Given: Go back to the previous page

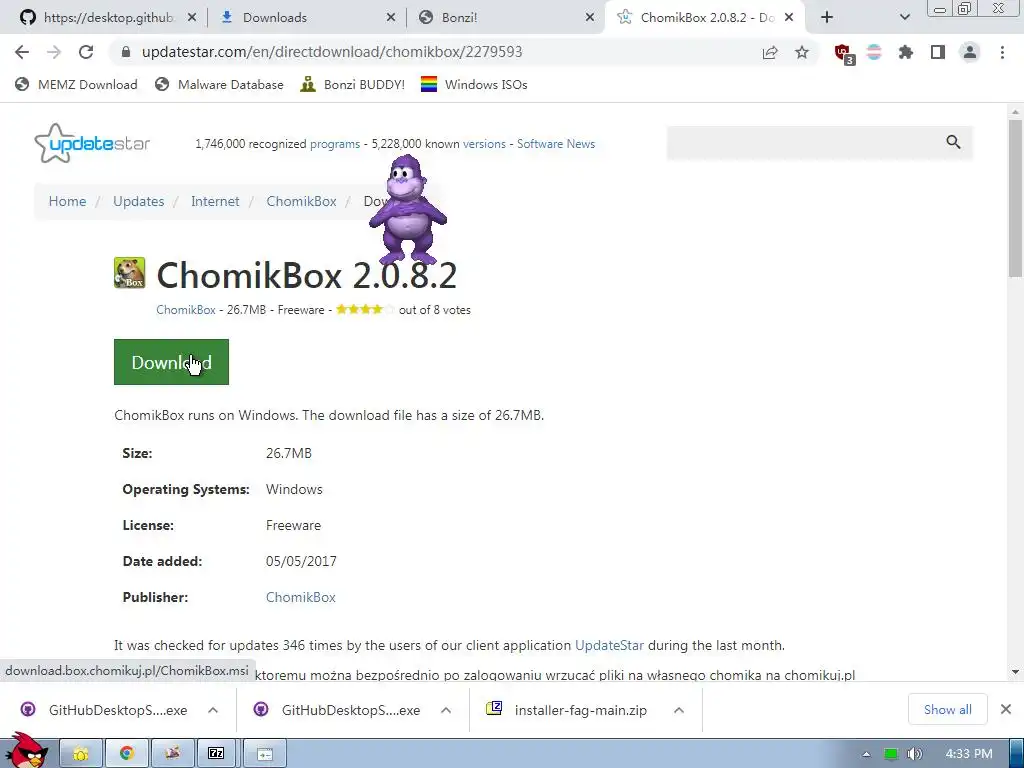Looking at the screenshot, I should point(22,52).
